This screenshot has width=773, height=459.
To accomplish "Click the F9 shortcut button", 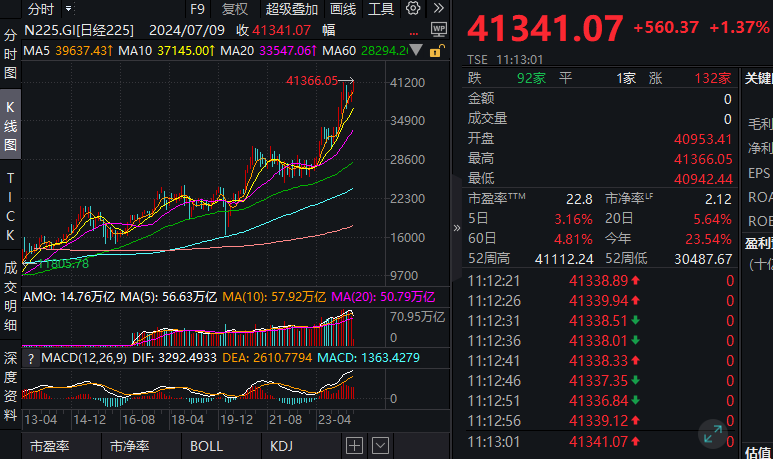I will pos(196,9).
